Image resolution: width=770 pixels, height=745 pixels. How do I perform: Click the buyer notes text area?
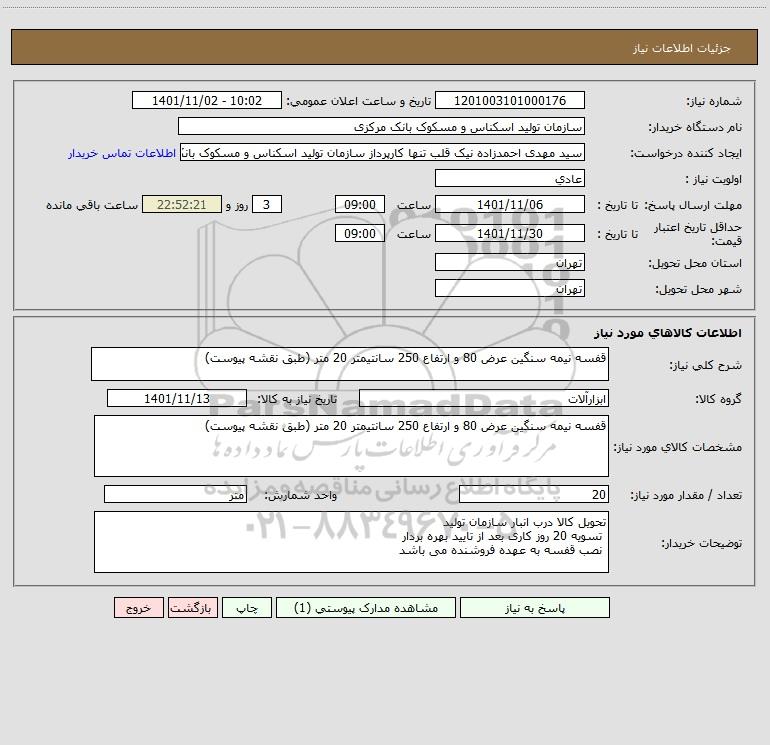[351, 542]
